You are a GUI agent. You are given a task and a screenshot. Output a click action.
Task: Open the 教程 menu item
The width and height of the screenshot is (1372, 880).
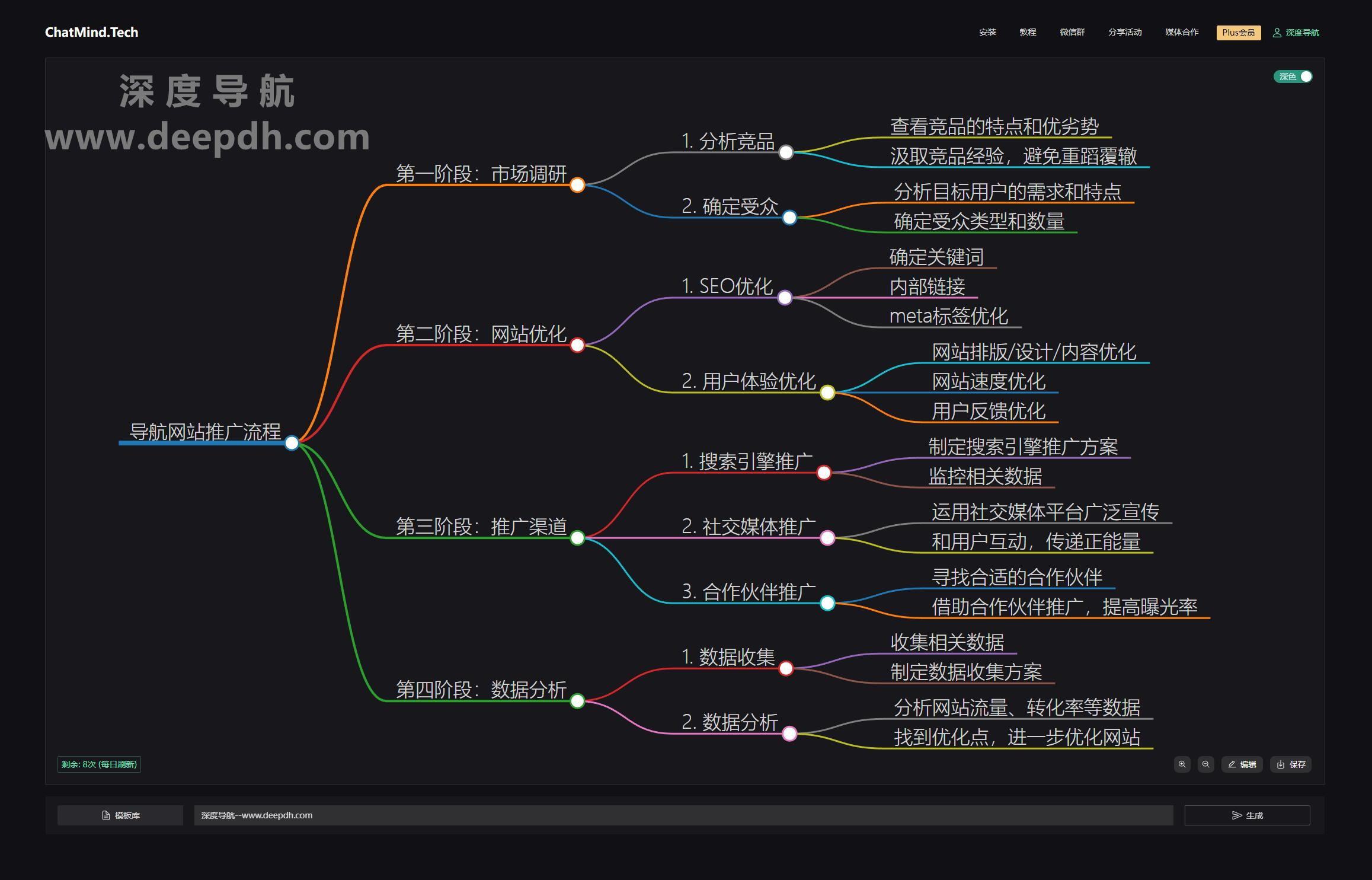[x=1028, y=33]
